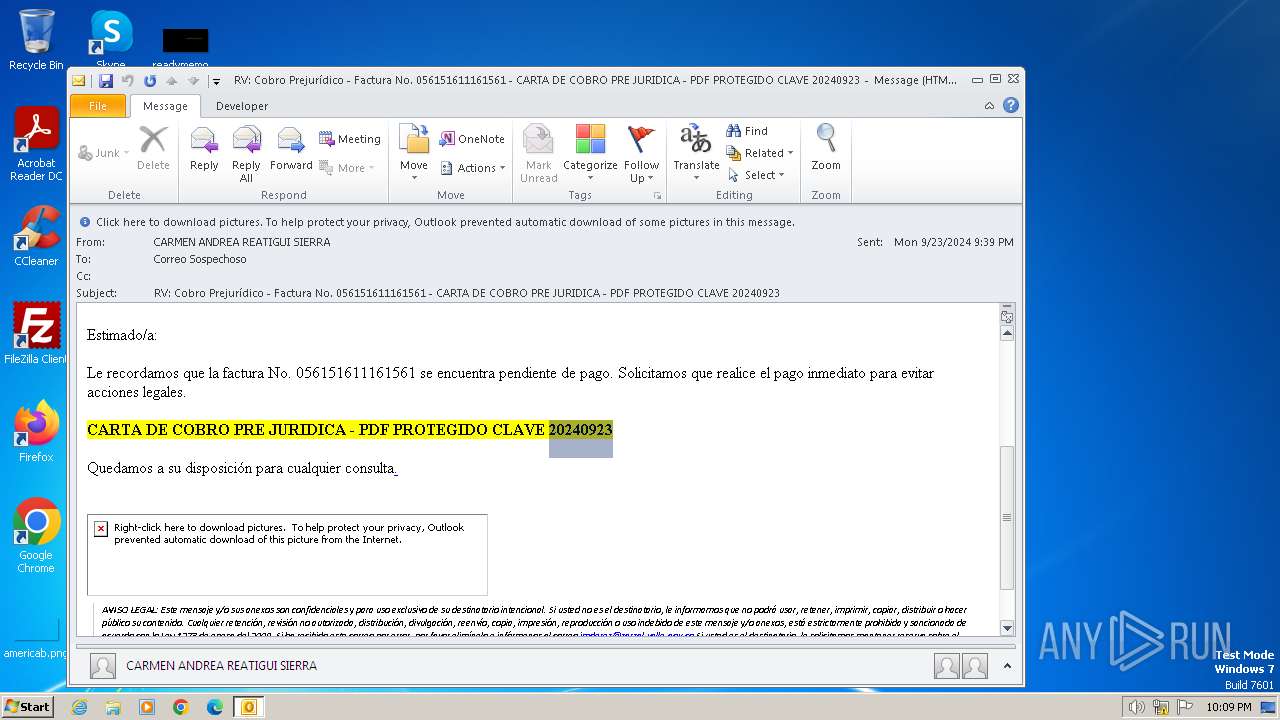Click message body scrollbar up arrow

[x=1007, y=334]
